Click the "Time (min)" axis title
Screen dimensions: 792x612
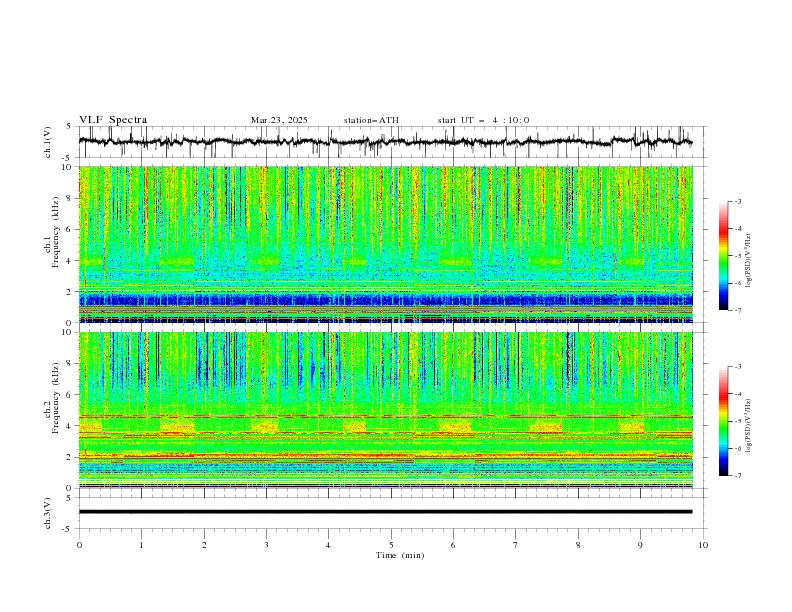click(x=400, y=555)
